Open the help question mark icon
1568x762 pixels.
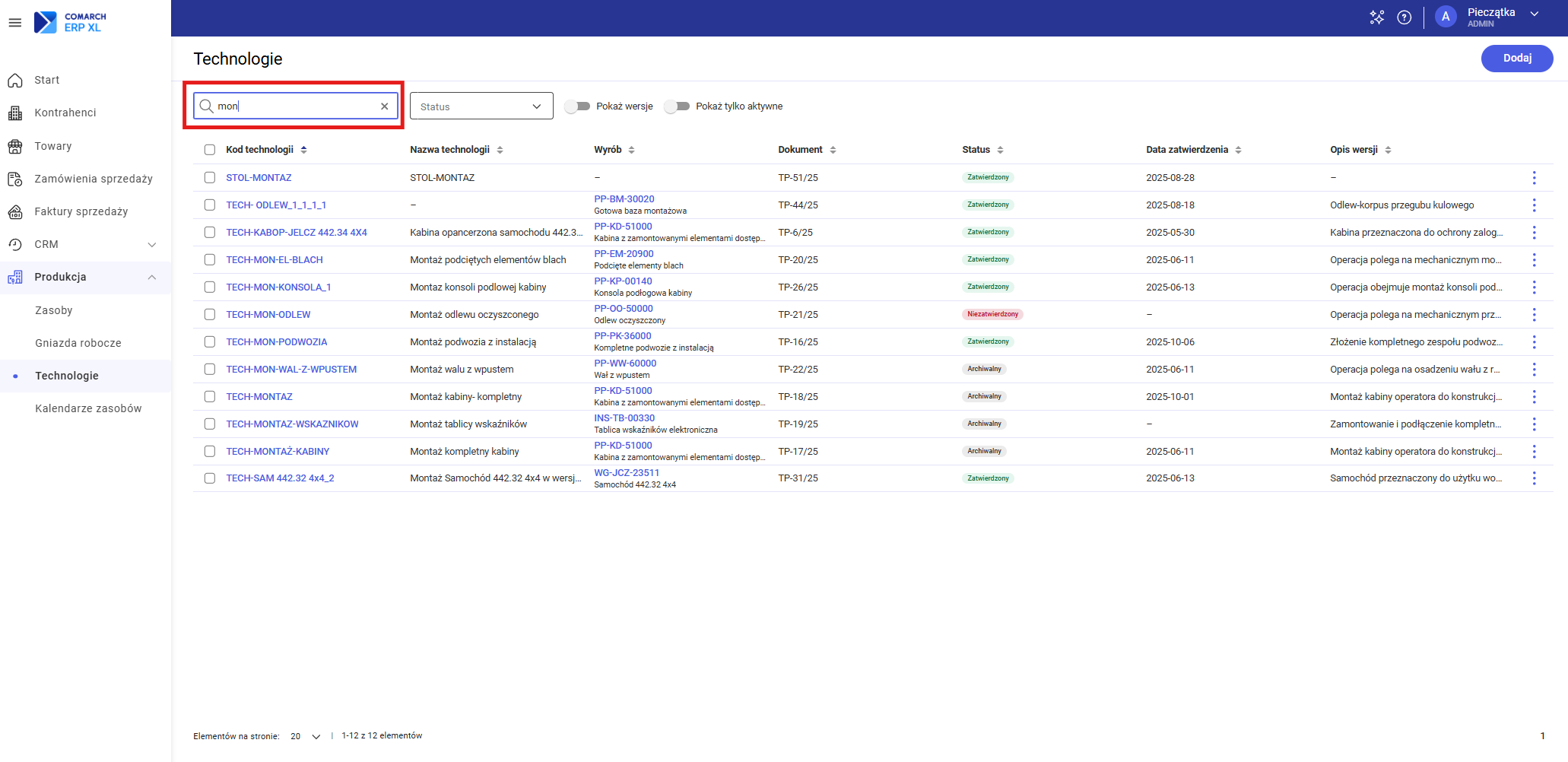tap(1404, 17)
